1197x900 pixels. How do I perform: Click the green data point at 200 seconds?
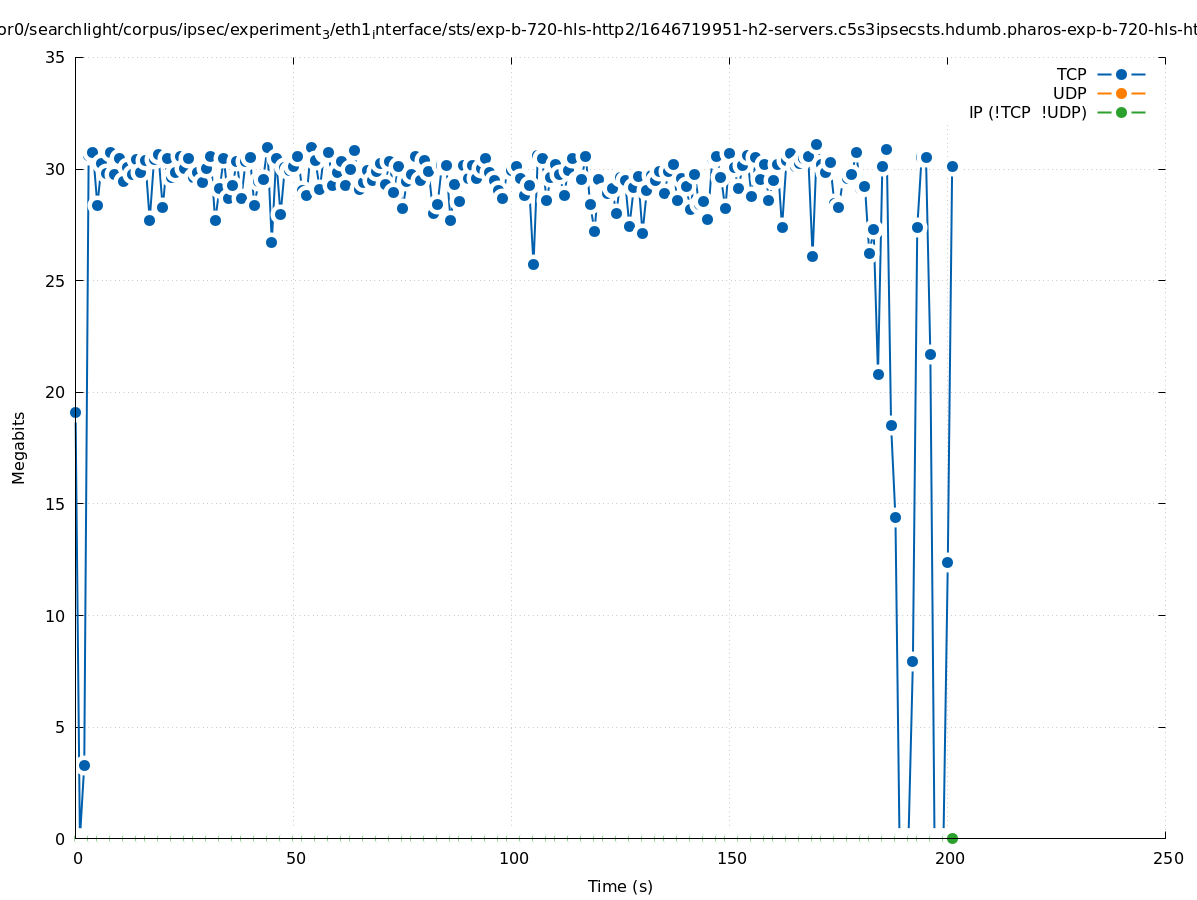[x=952, y=838]
